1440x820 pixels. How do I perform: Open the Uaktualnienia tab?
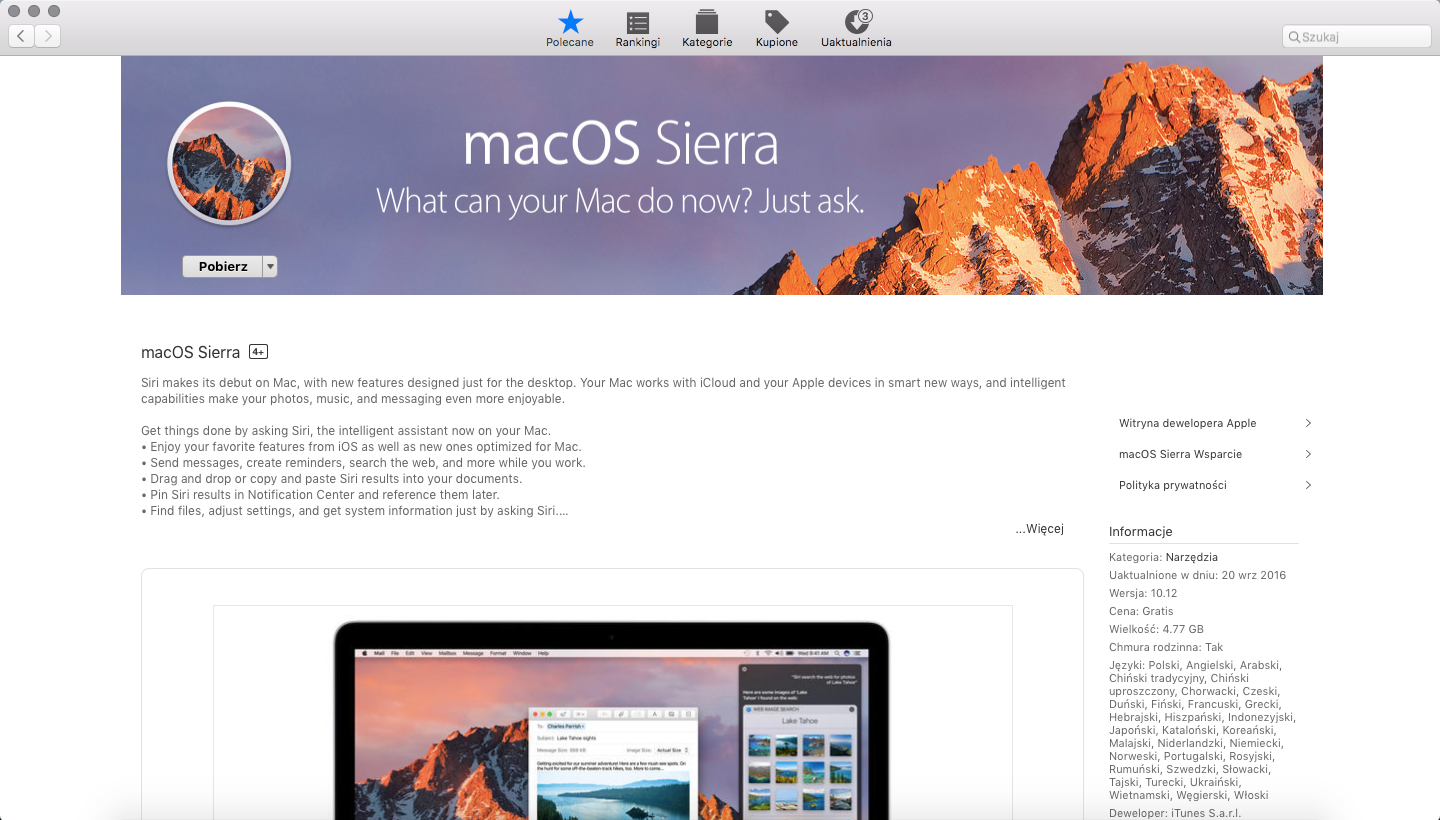pyautogui.click(x=856, y=29)
